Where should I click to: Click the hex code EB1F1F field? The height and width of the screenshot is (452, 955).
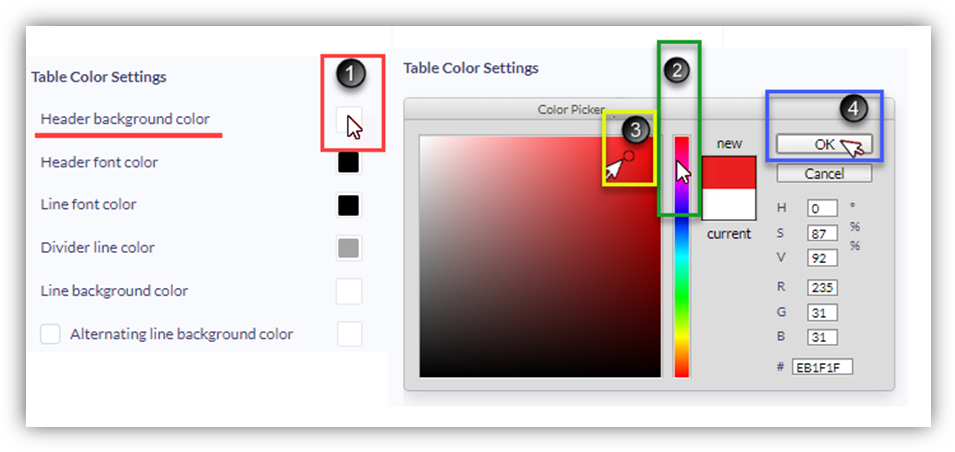click(822, 367)
